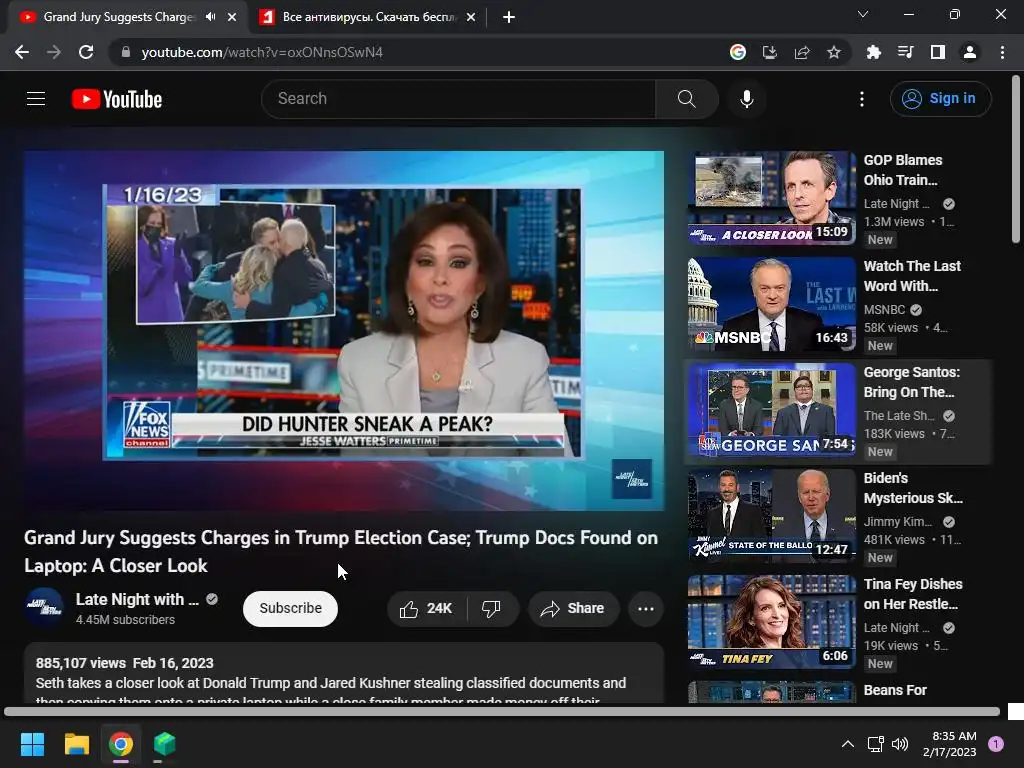Open tab search chevron dropdown
The height and width of the screenshot is (768, 1024).
863,14
